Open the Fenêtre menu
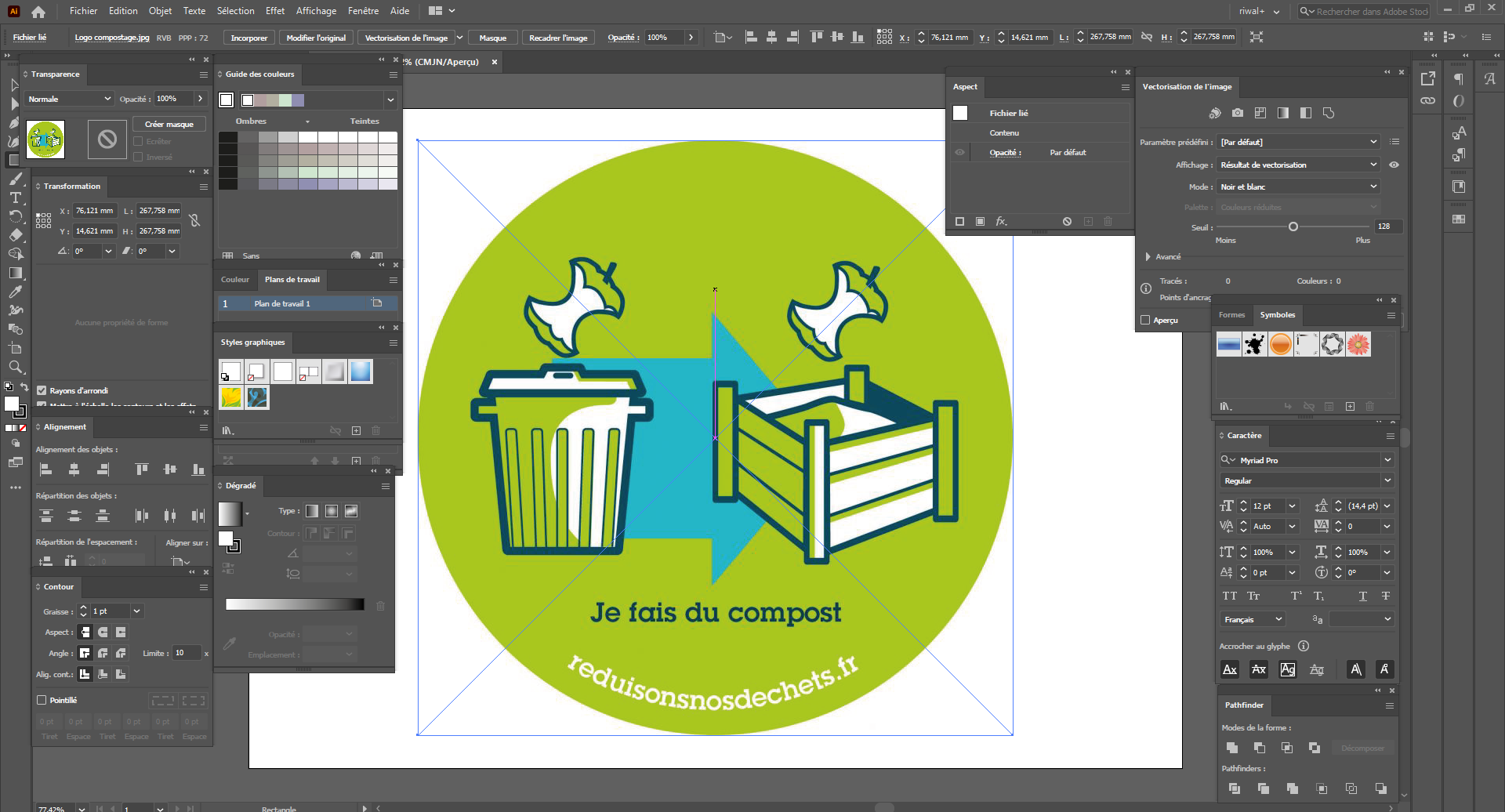The image size is (1505, 812). (x=363, y=11)
